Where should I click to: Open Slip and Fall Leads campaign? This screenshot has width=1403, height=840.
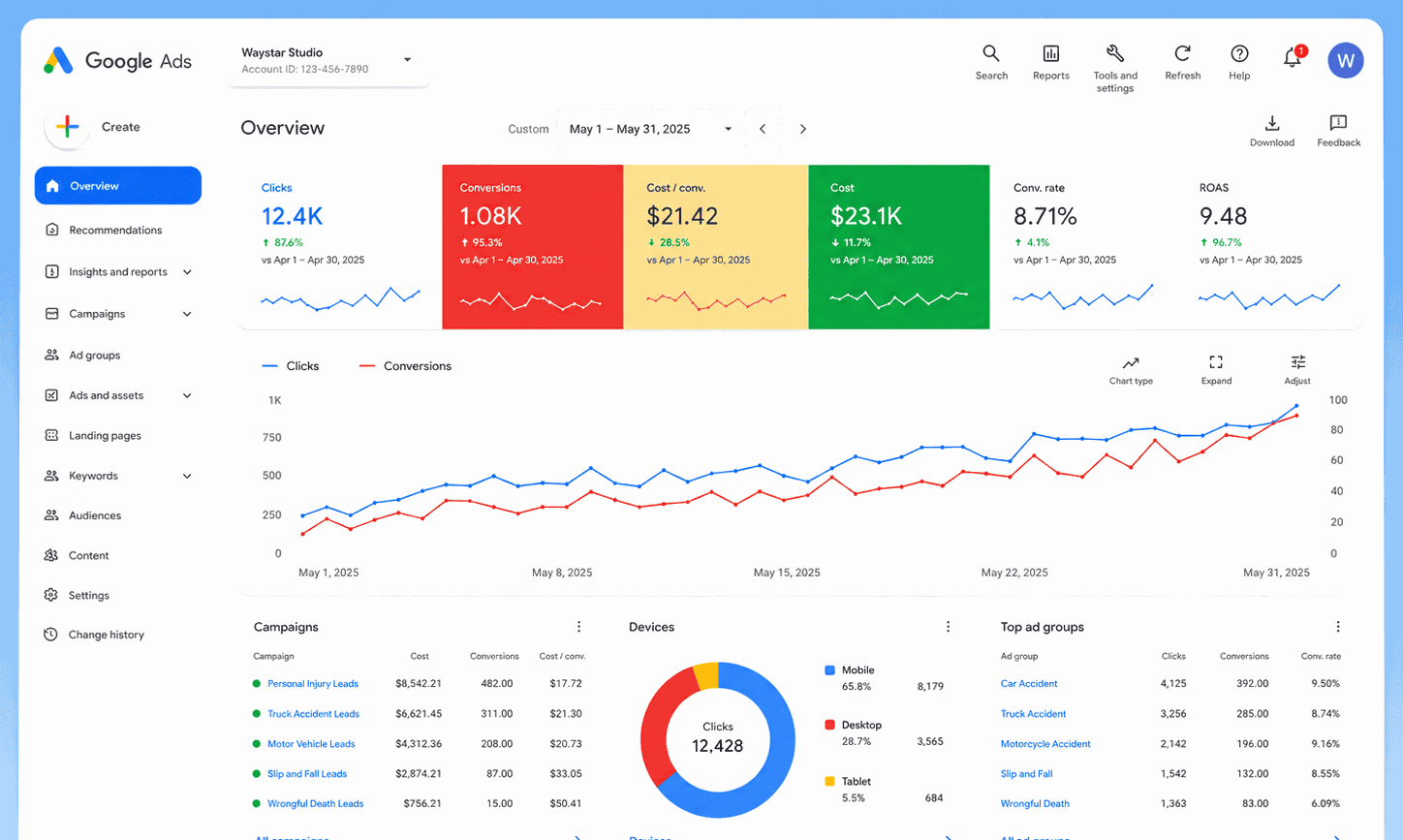tap(307, 774)
